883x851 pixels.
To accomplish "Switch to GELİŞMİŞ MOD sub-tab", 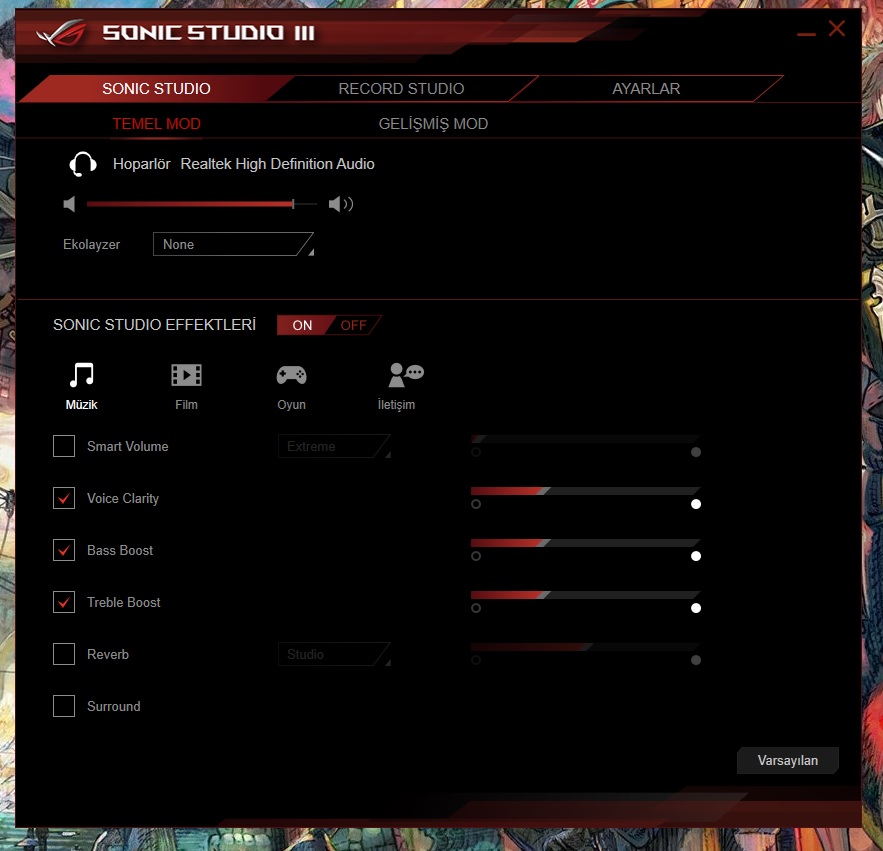I will [433, 124].
